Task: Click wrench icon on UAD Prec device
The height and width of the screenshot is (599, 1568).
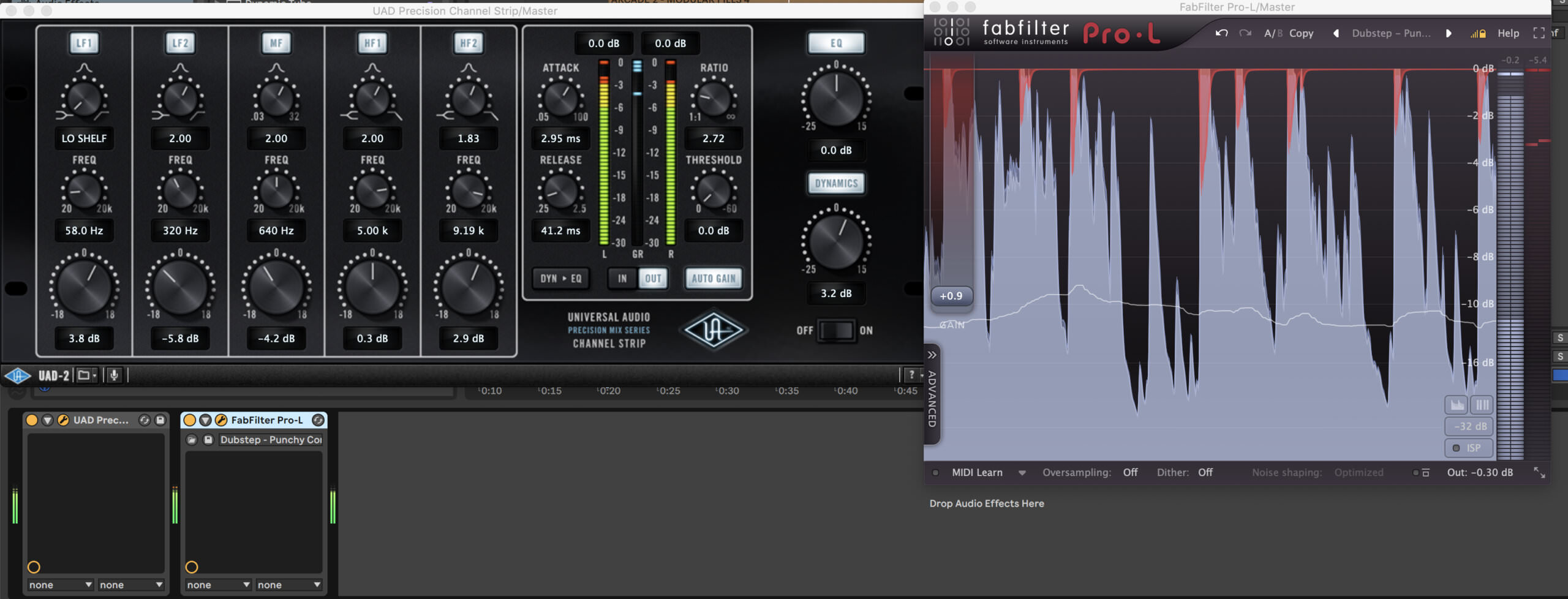Action: click(x=63, y=420)
